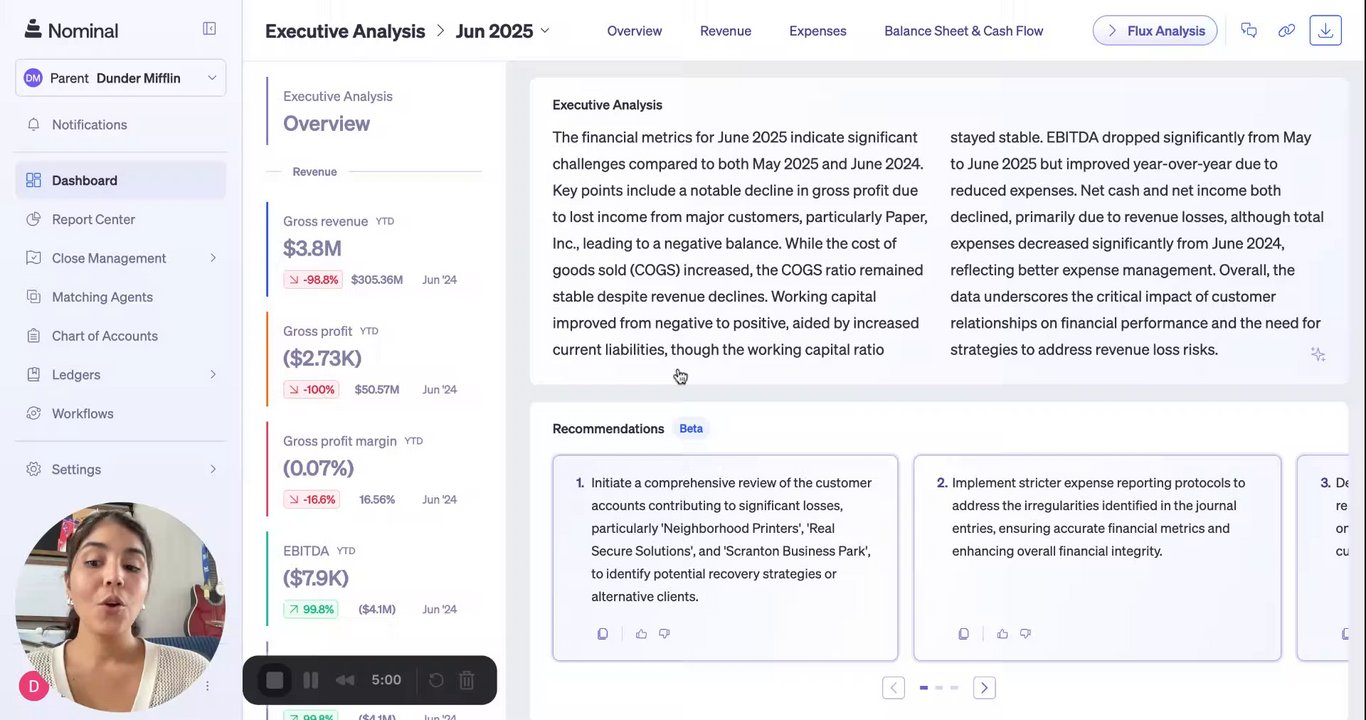Click the recording timer 5:00

tap(386, 680)
